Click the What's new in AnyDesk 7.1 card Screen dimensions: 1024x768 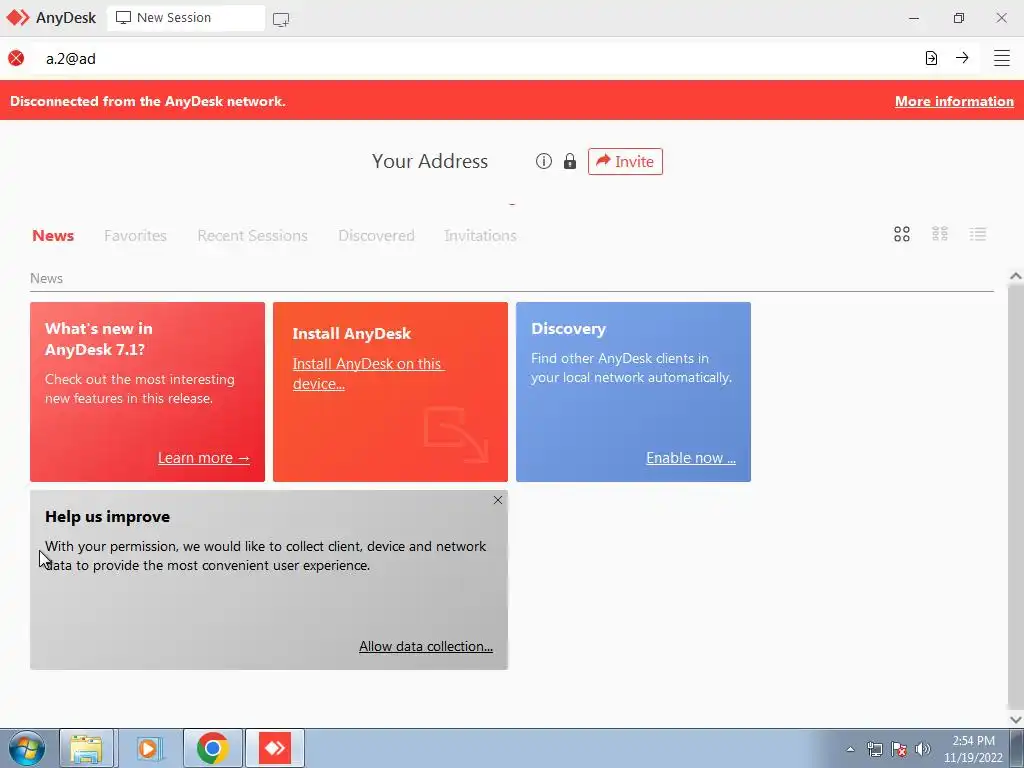148,392
